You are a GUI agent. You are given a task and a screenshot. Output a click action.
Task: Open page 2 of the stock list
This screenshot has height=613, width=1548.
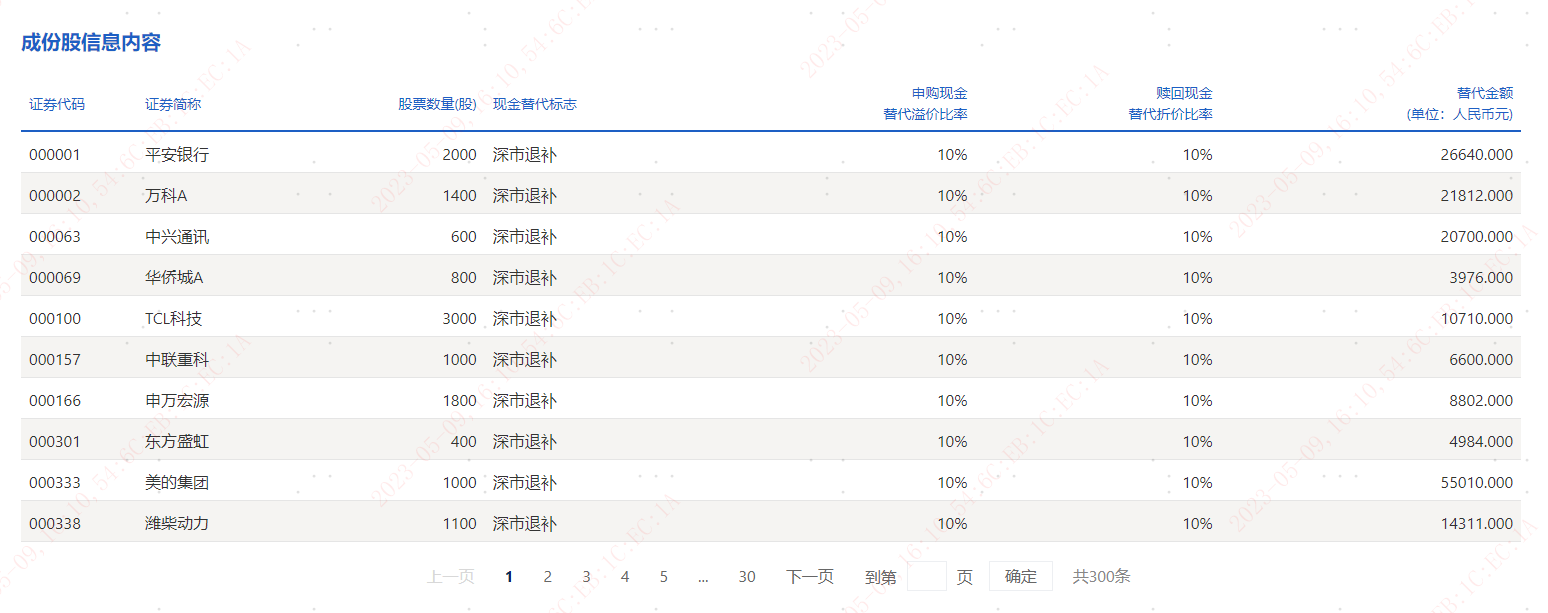[547, 577]
